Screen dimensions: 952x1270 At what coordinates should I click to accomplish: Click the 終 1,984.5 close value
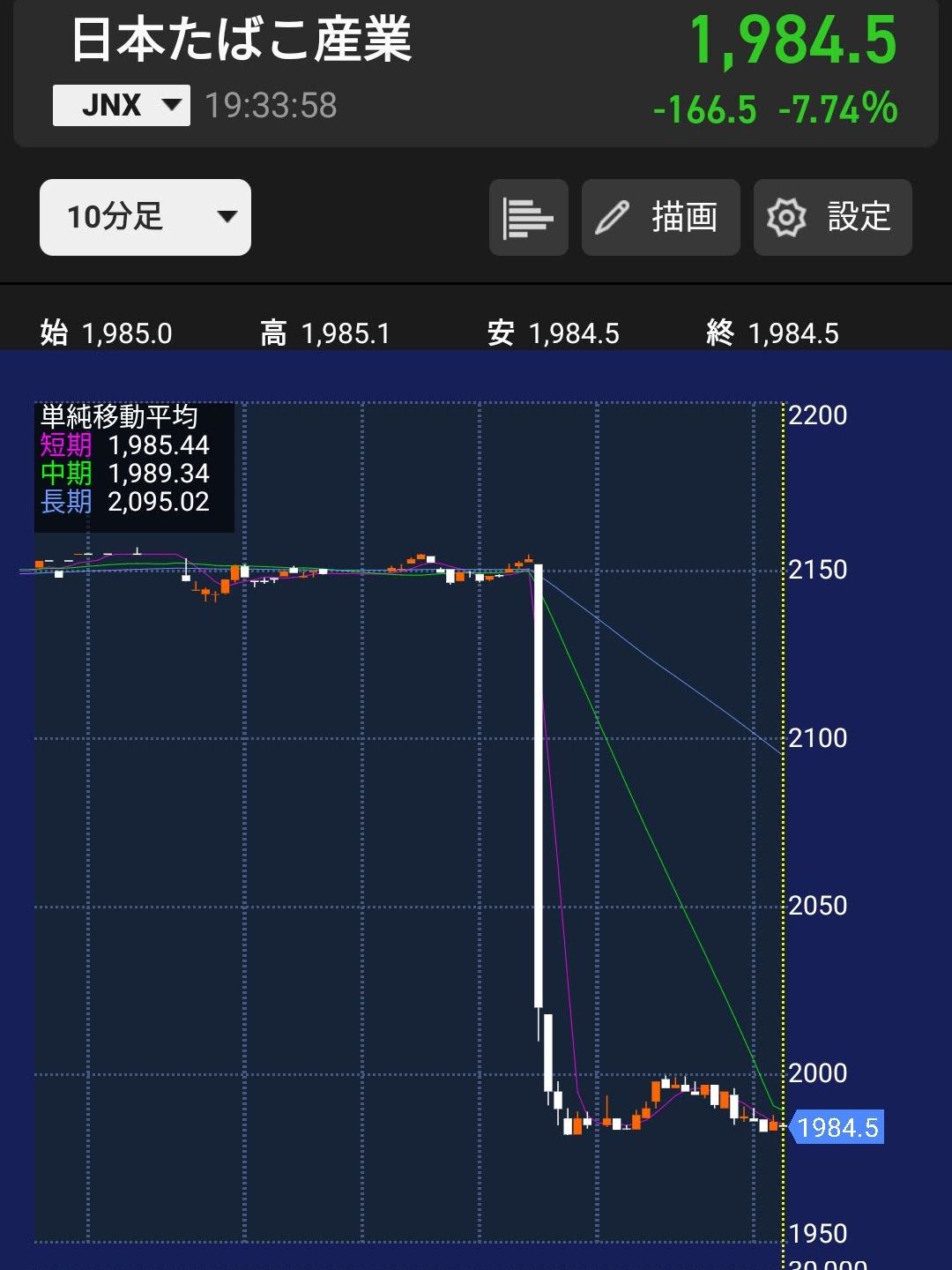click(x=772, y=333)
